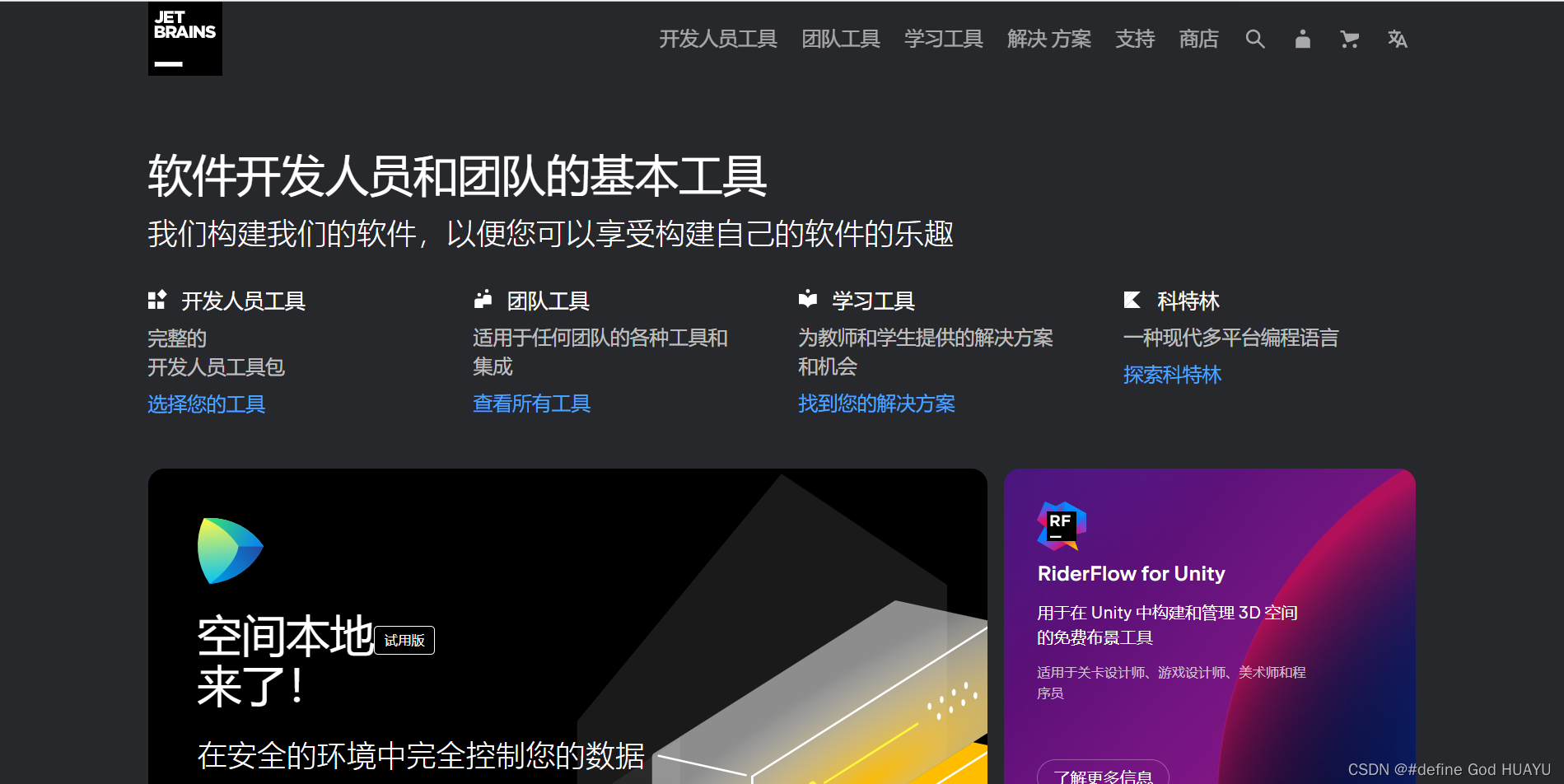Click the 试用版 badge
The width and height of the screenshot is (1564, 784).
click(404, 641)
